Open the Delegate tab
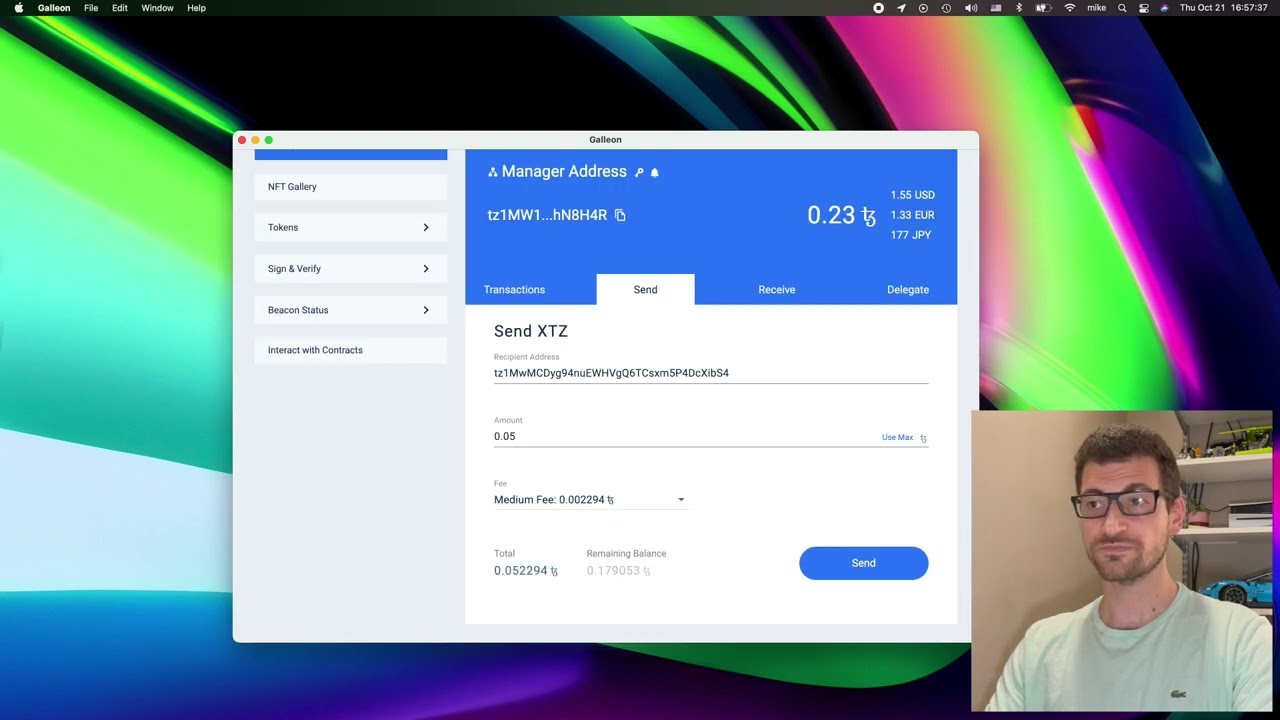This screenshot has width=1280, height=720. point(908,290)
